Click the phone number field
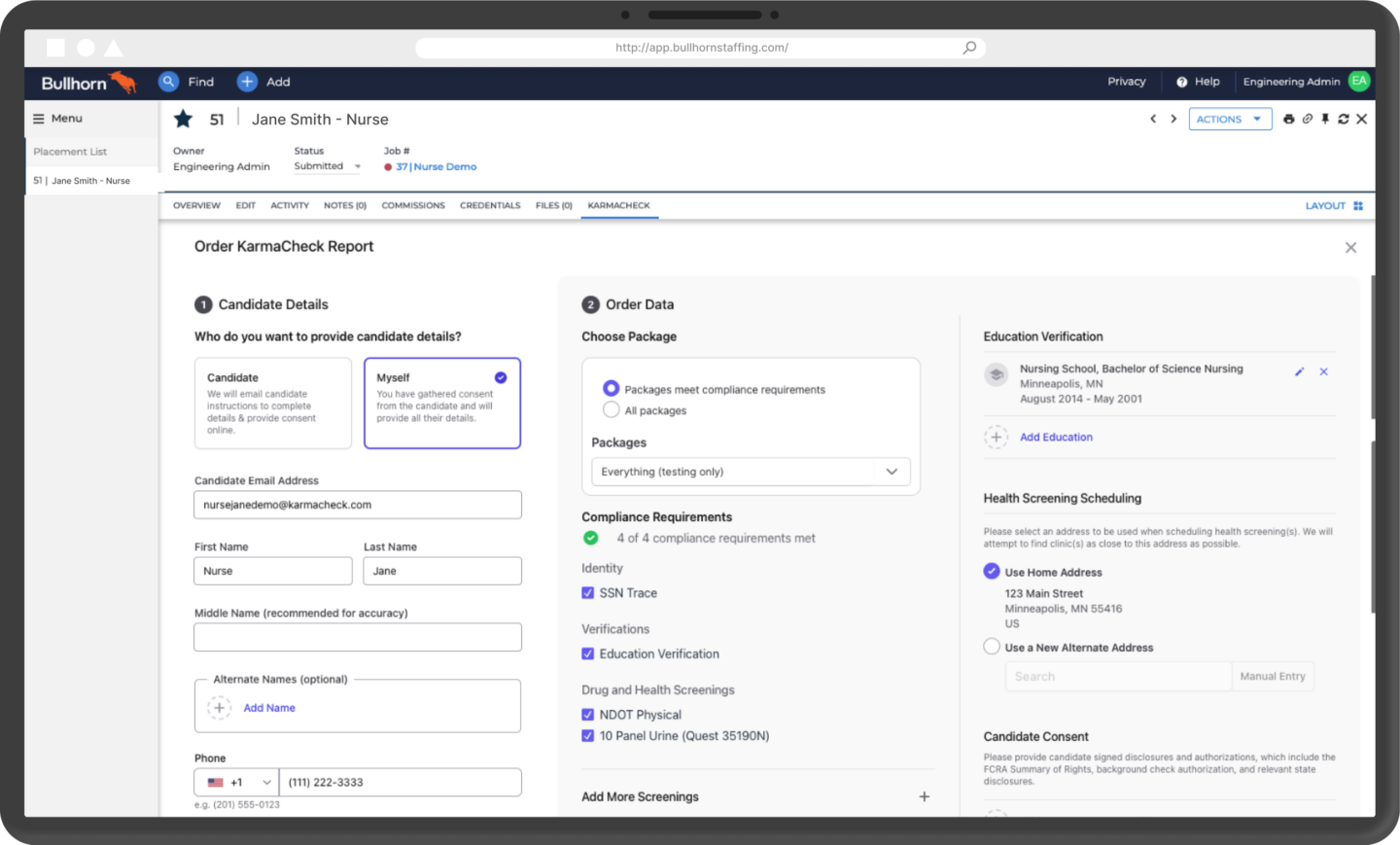 [401, 783]
